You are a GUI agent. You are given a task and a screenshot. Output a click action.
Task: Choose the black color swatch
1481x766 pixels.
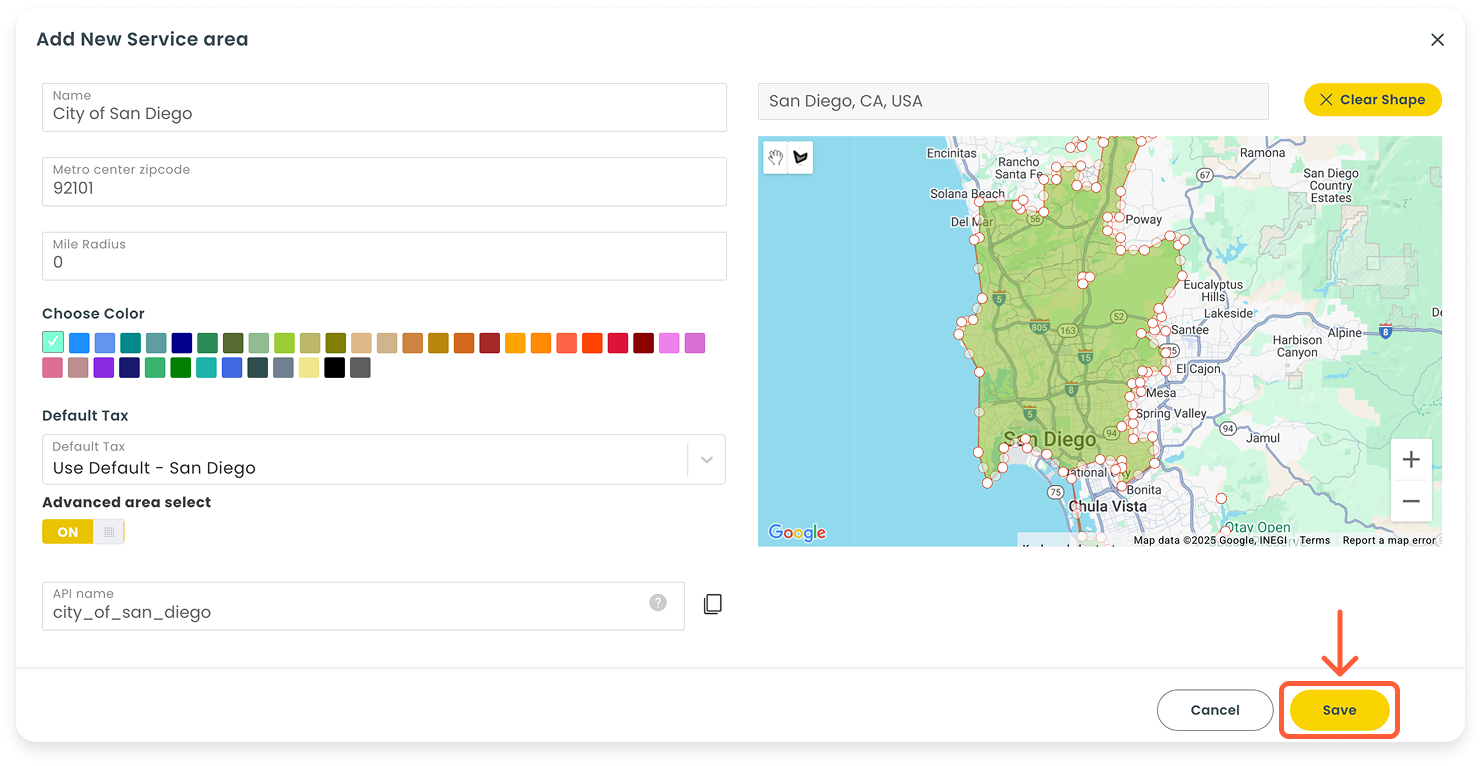point(334,368)
